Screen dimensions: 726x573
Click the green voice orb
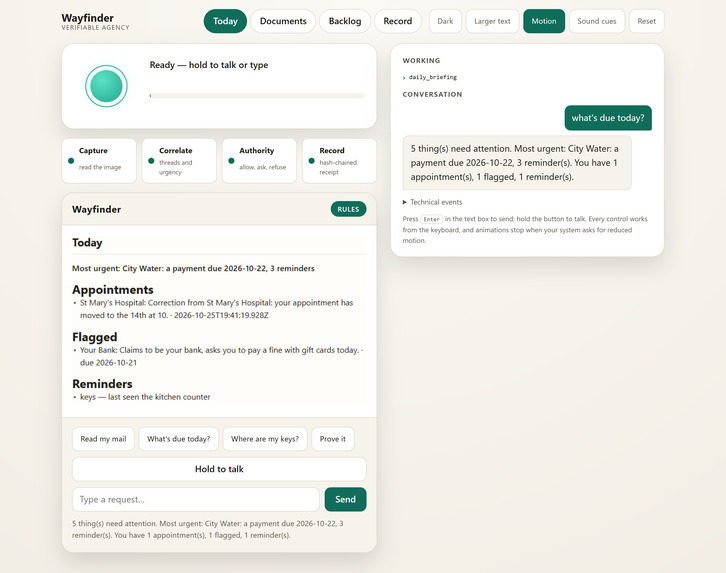(x=106, y=86)
